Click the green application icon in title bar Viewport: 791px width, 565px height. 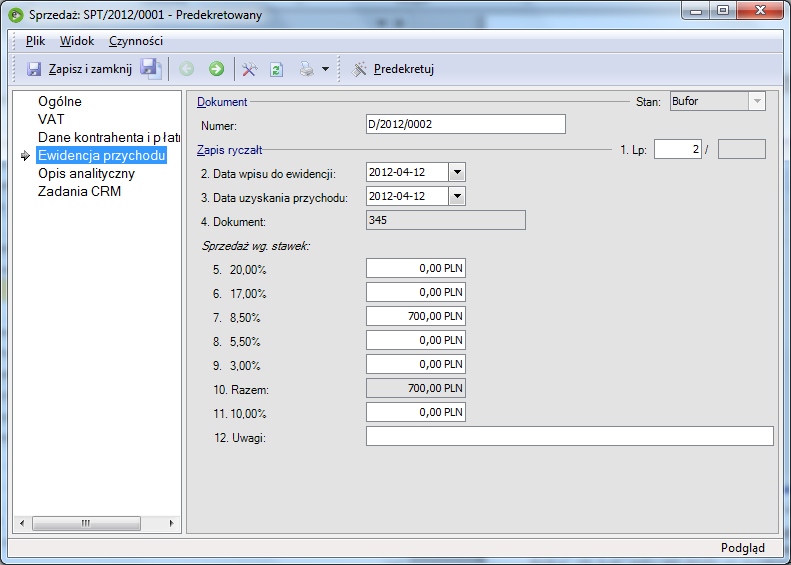click(x=17, y=15)
